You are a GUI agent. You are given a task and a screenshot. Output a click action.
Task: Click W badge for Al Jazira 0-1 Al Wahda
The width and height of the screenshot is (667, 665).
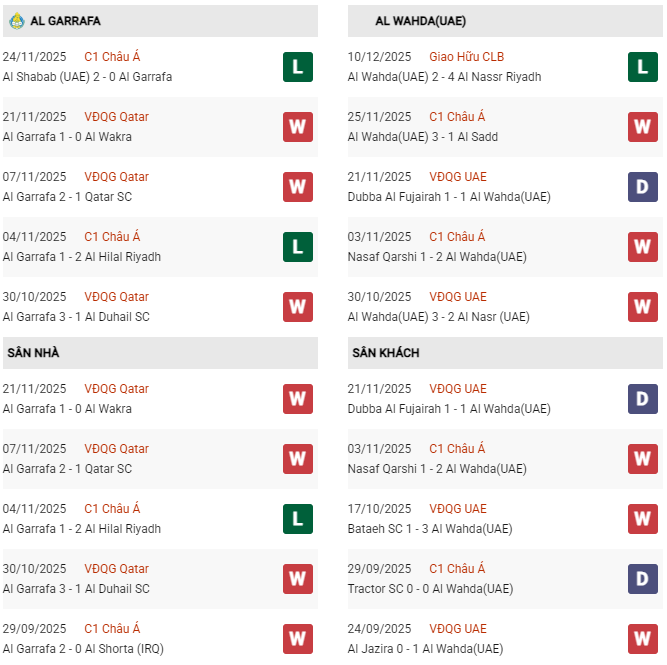tap(643, 639)
